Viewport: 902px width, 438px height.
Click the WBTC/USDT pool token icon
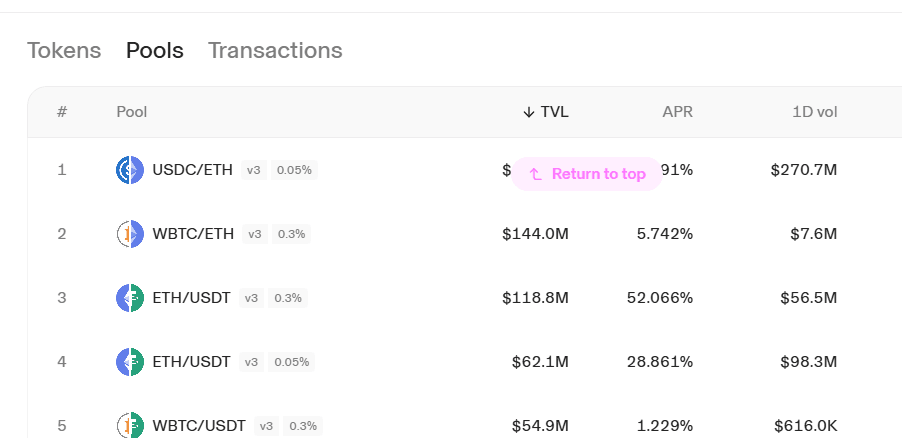[x=130, y=426]
